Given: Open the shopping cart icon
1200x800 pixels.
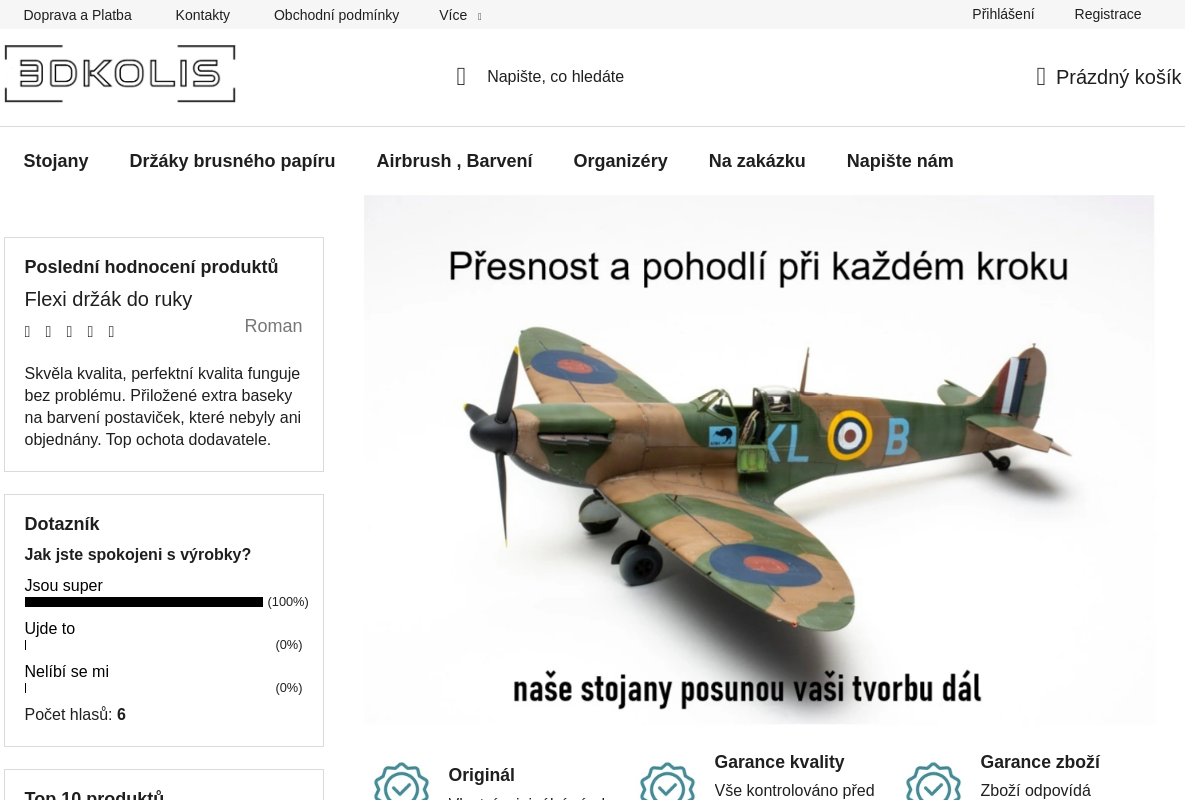Looking at the screenshot, I should pyautogui.click(x=1041, y=76).
